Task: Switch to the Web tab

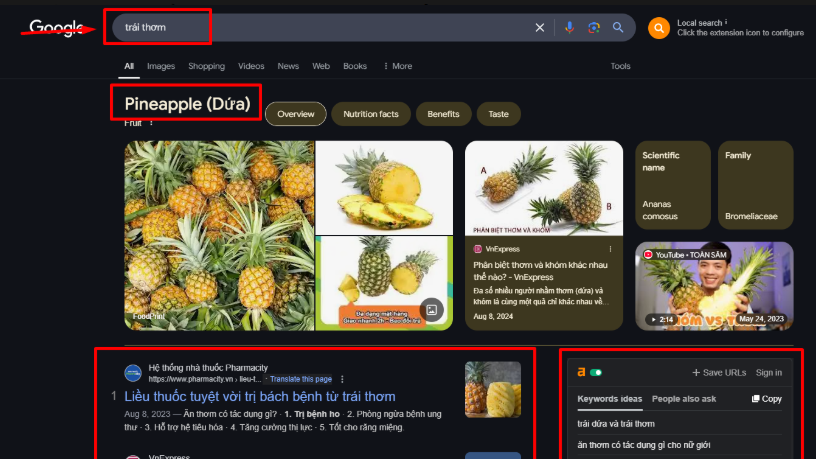Action: coord(321,66)
